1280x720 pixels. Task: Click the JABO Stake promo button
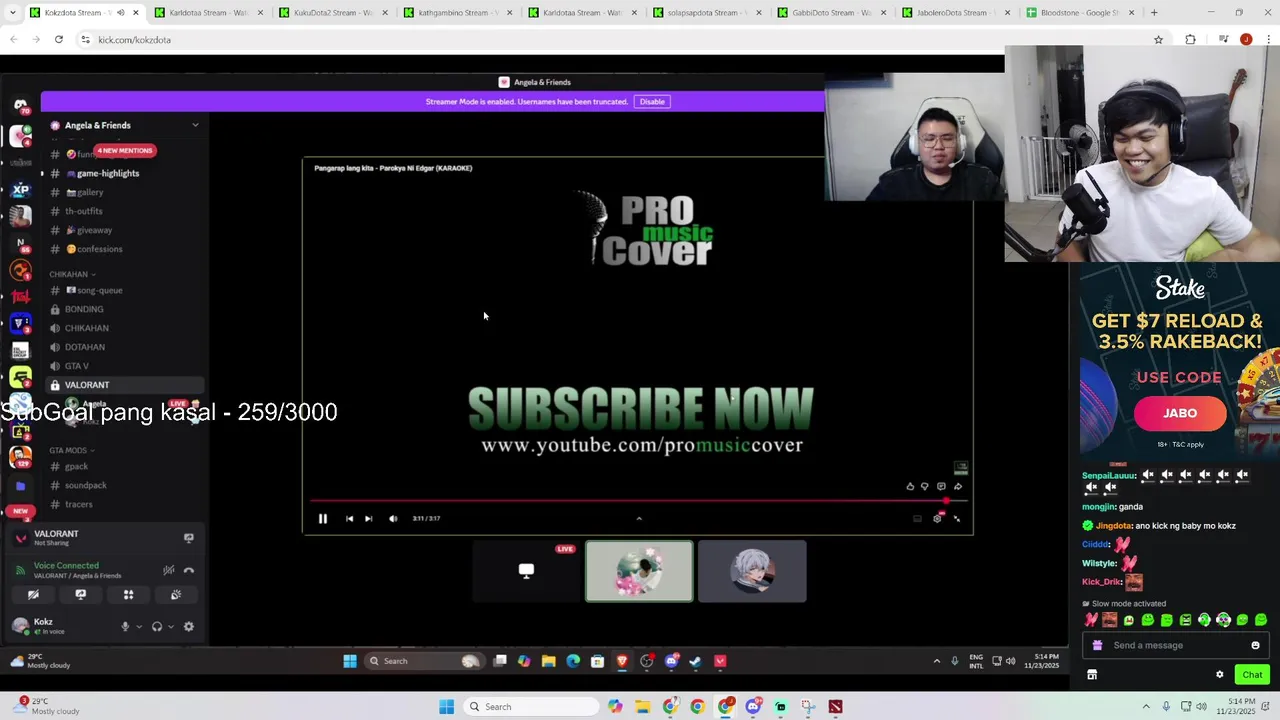pos(1180,413)
